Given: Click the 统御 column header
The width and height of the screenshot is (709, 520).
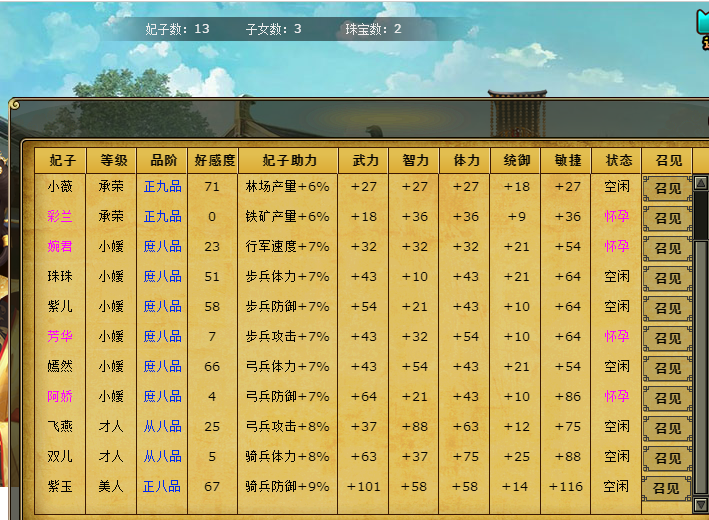Looking at the screenshot, I should tap(516, 161).
